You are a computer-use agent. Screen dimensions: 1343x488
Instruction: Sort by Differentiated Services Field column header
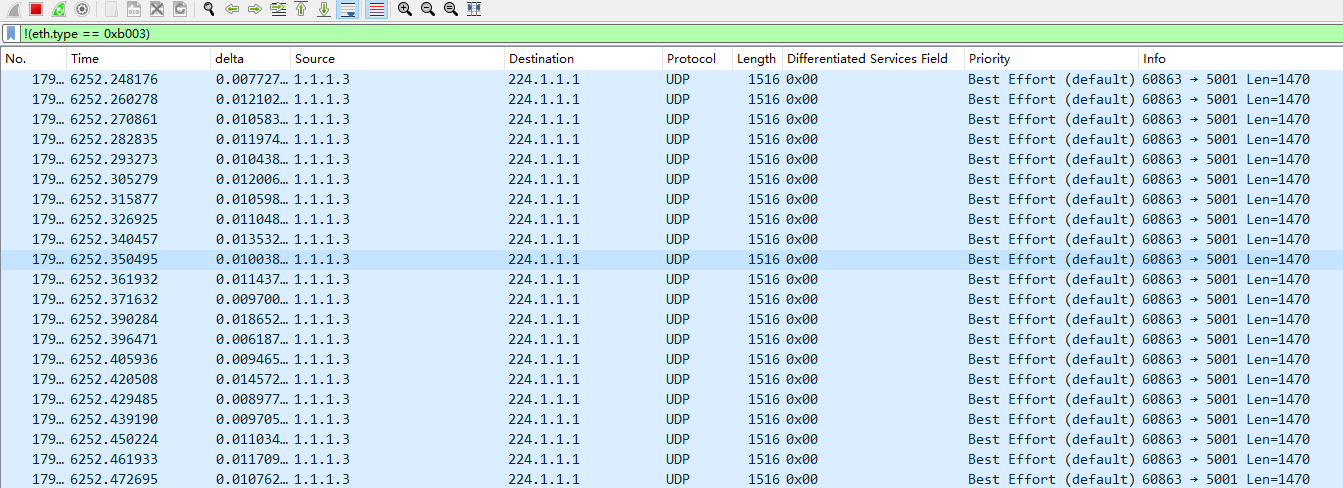point(873,59)
